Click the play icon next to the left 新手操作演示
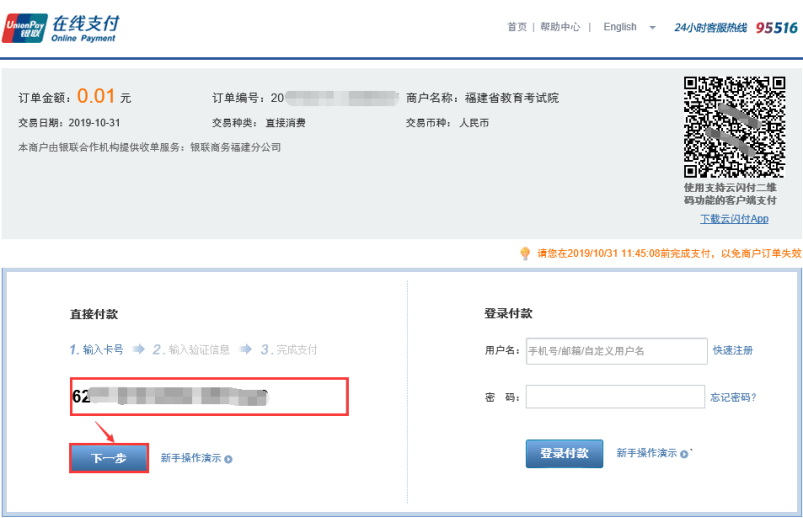The height and width of the screenshot is (518, 803). pos(228,459)
